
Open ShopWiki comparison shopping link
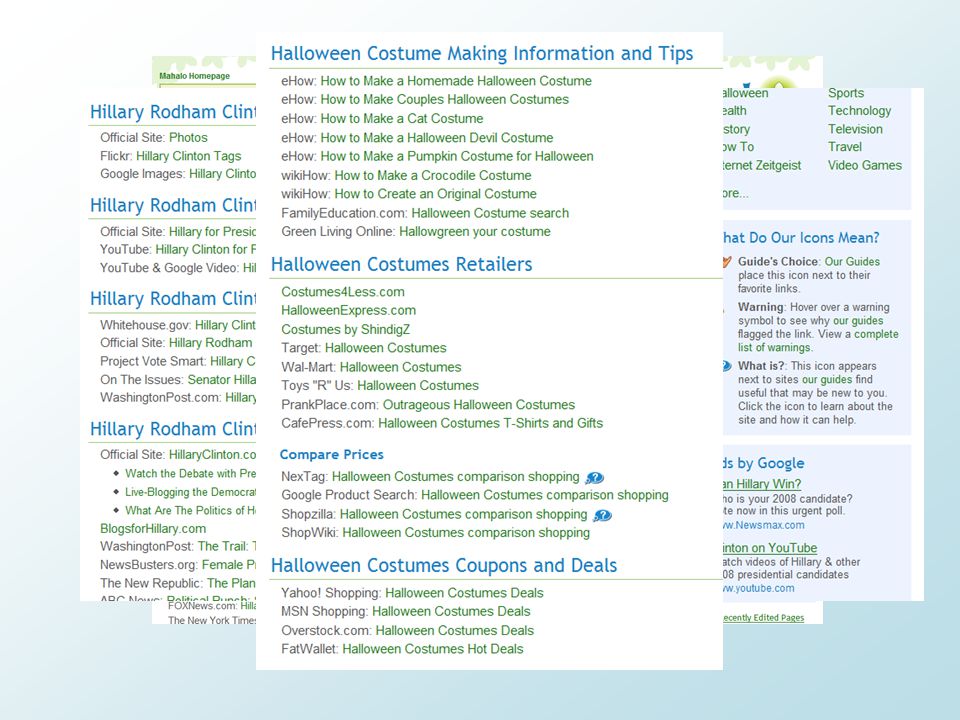coord(466,533)
